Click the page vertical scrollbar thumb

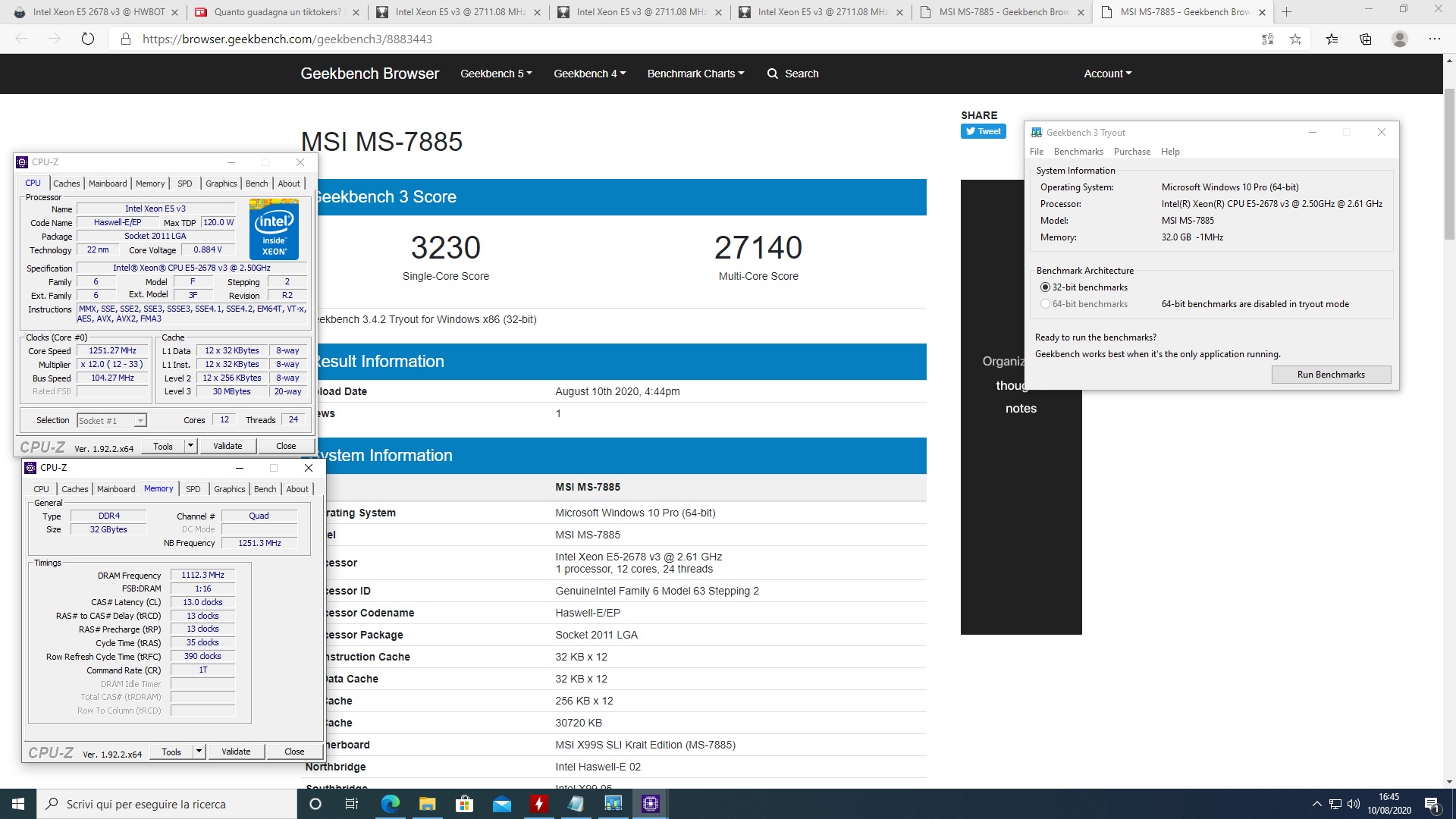1449,163
